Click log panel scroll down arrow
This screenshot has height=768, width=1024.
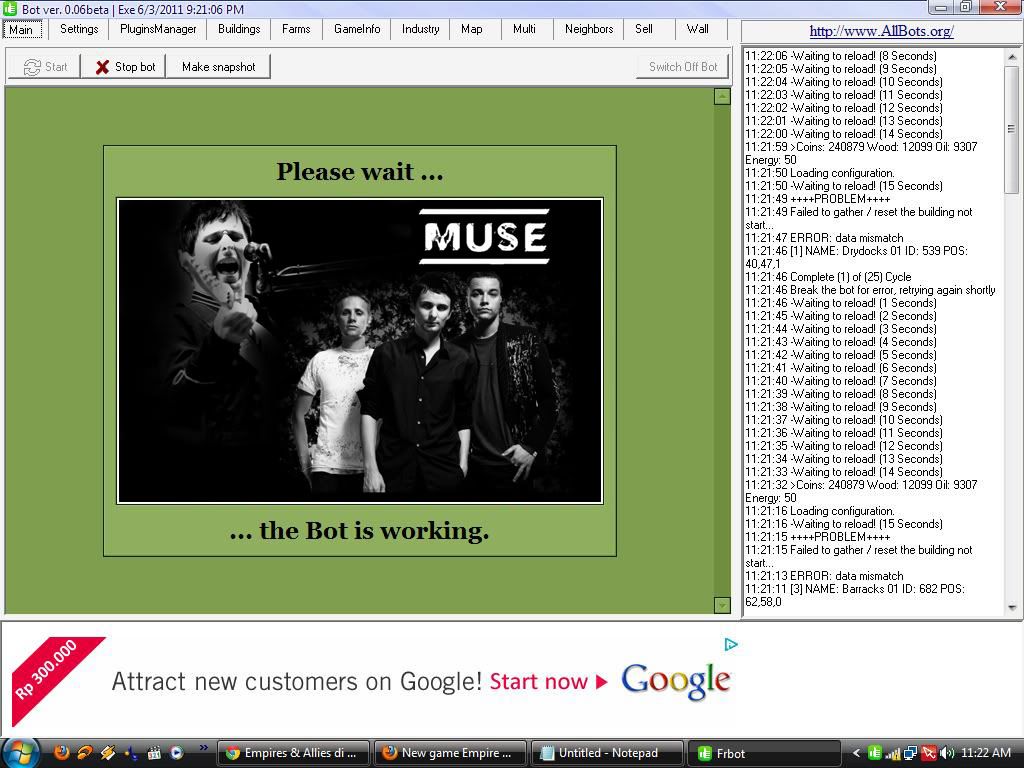tap(1012, 607)
